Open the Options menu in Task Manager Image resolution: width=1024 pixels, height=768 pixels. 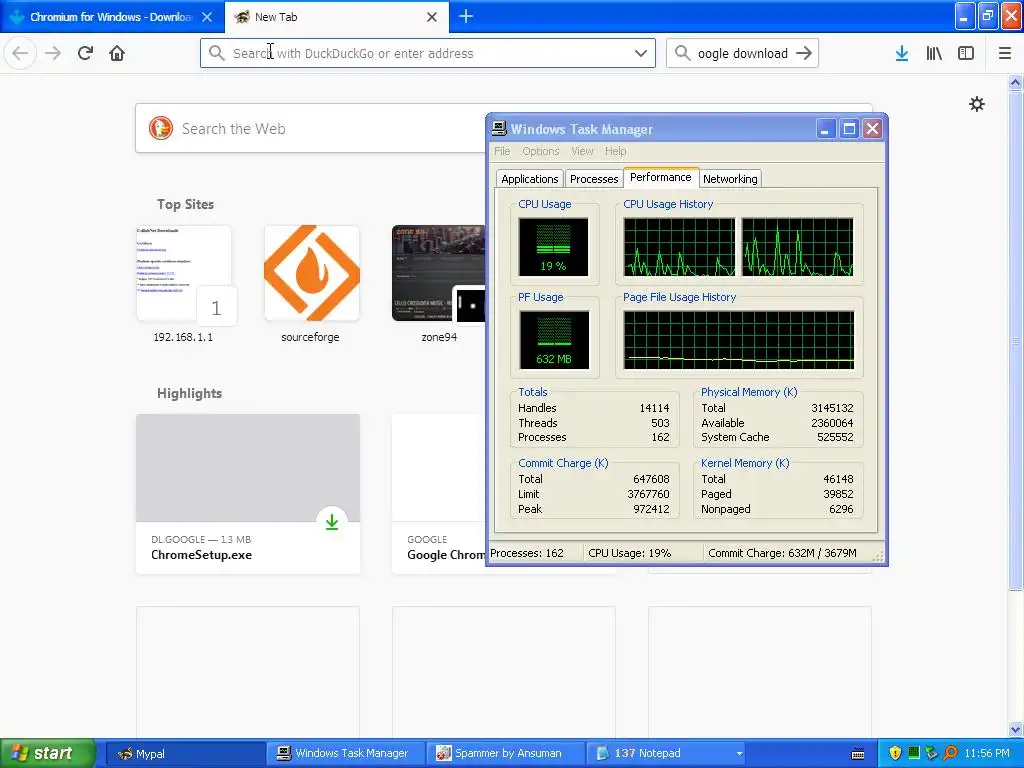click(541, 151)
